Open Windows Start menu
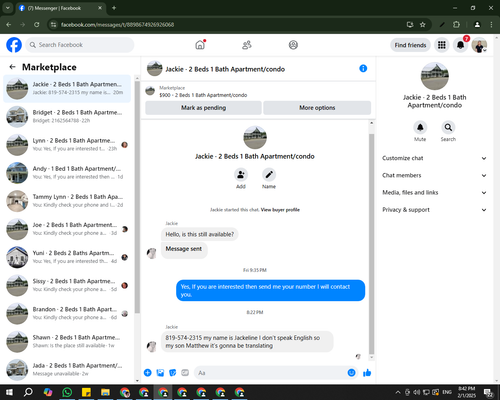 pyautogui.click(x=9, y=392)
